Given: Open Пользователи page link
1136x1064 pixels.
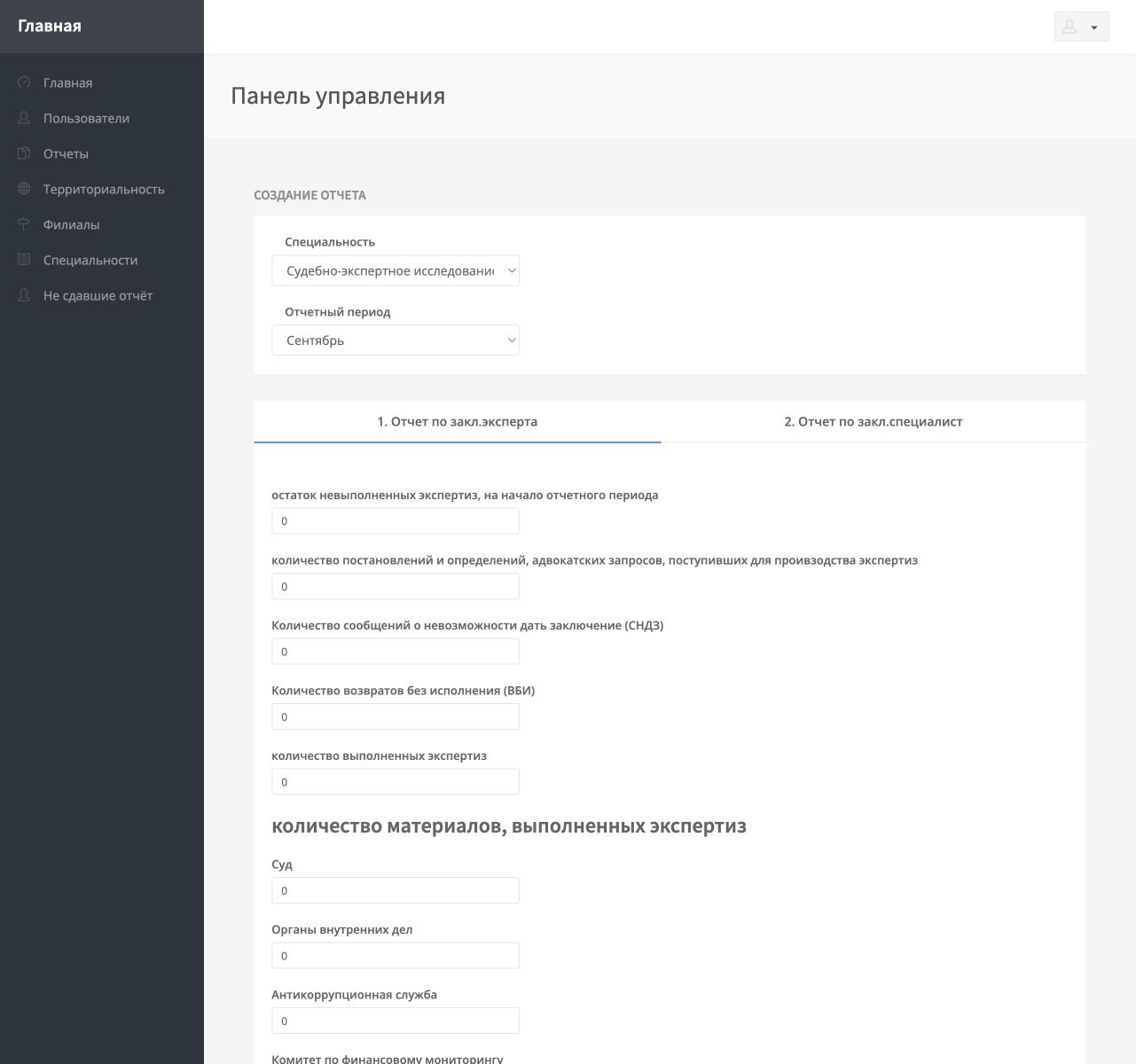Looking at the screenshot, I should (86, 118).
